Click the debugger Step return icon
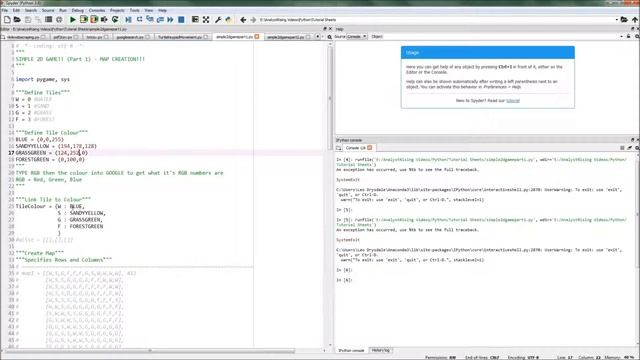The height and width of the screenshot is (360, 640). pyautogui.click(x=160, y=20)
